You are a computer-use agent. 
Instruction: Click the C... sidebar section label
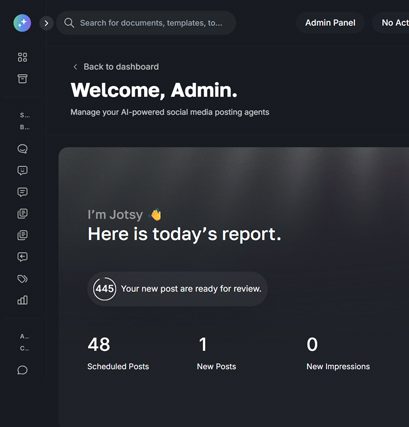[24, 349]
